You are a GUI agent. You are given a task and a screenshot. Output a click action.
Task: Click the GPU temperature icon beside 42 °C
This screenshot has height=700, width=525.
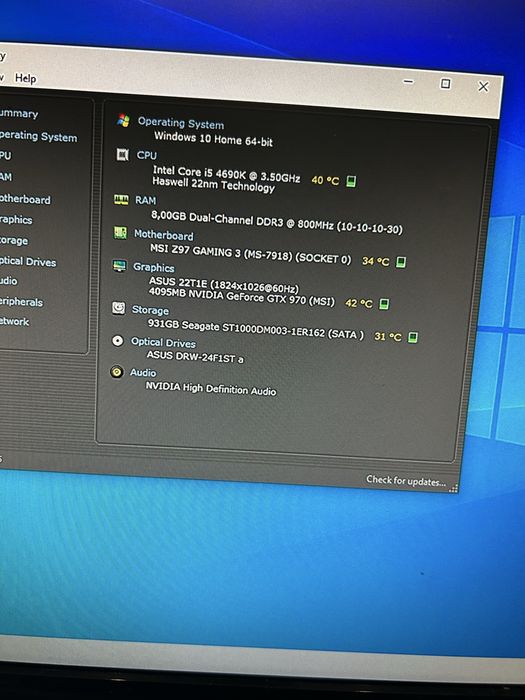coord(384,304)
